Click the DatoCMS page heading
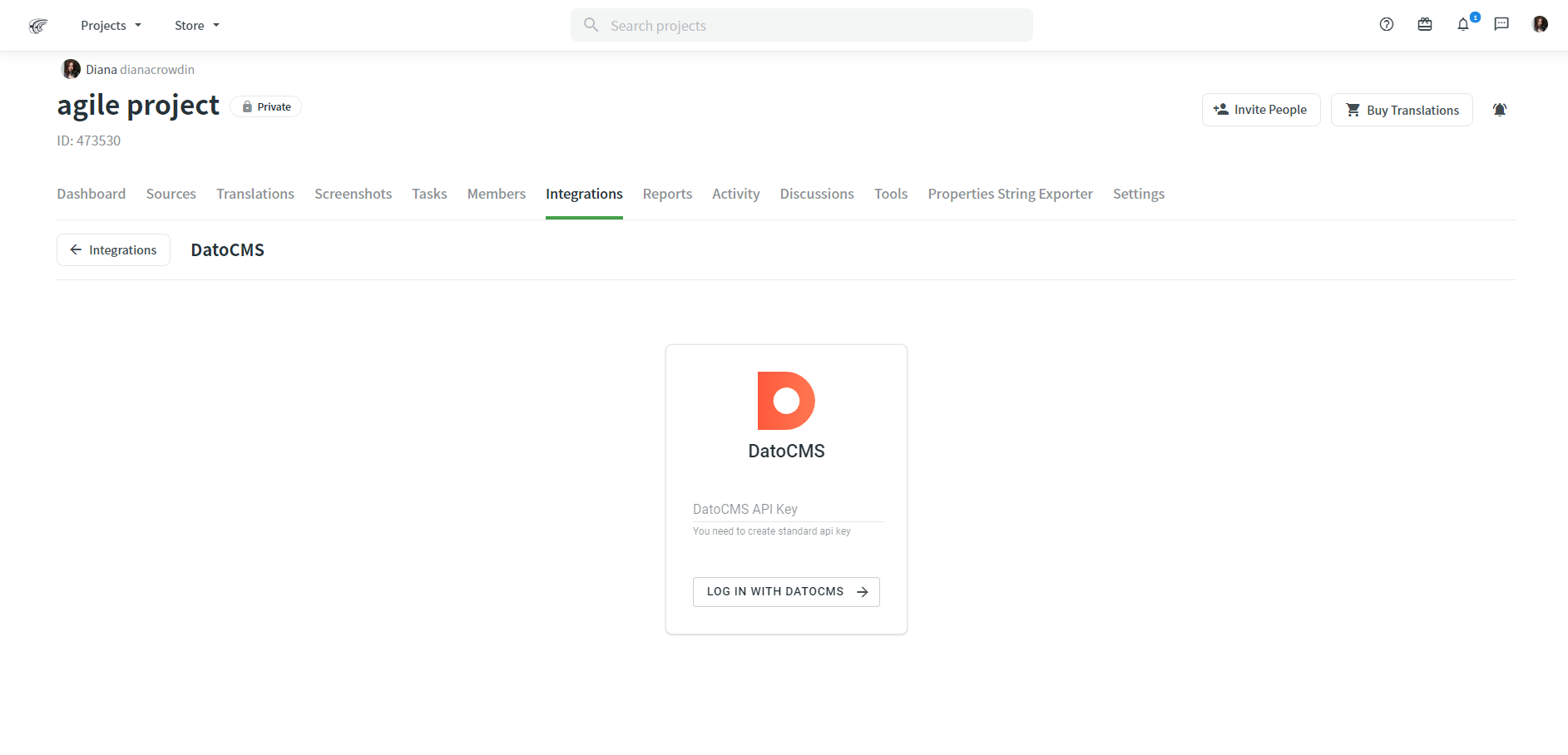The image size is (1568, 755). pos(228,249)
